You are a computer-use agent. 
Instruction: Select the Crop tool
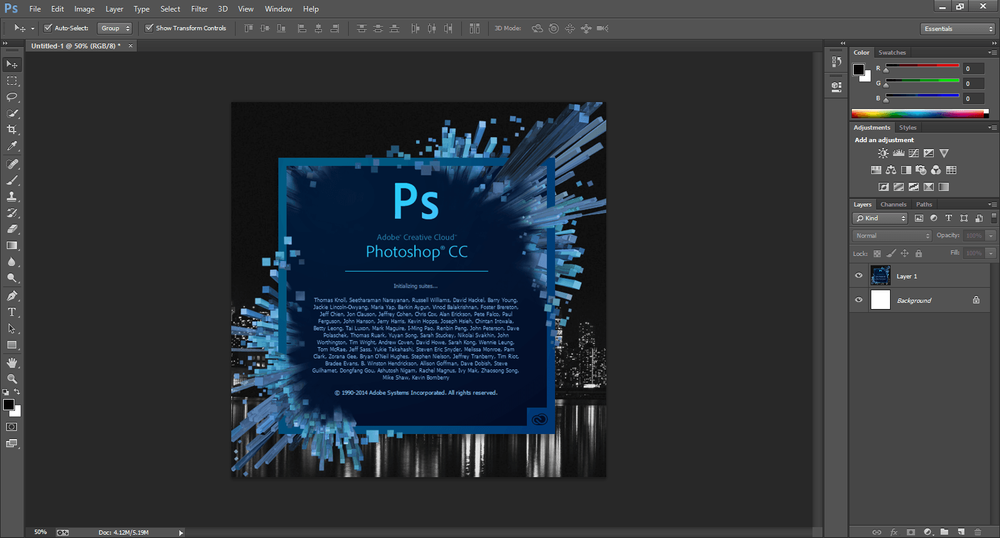coord(11,129)
